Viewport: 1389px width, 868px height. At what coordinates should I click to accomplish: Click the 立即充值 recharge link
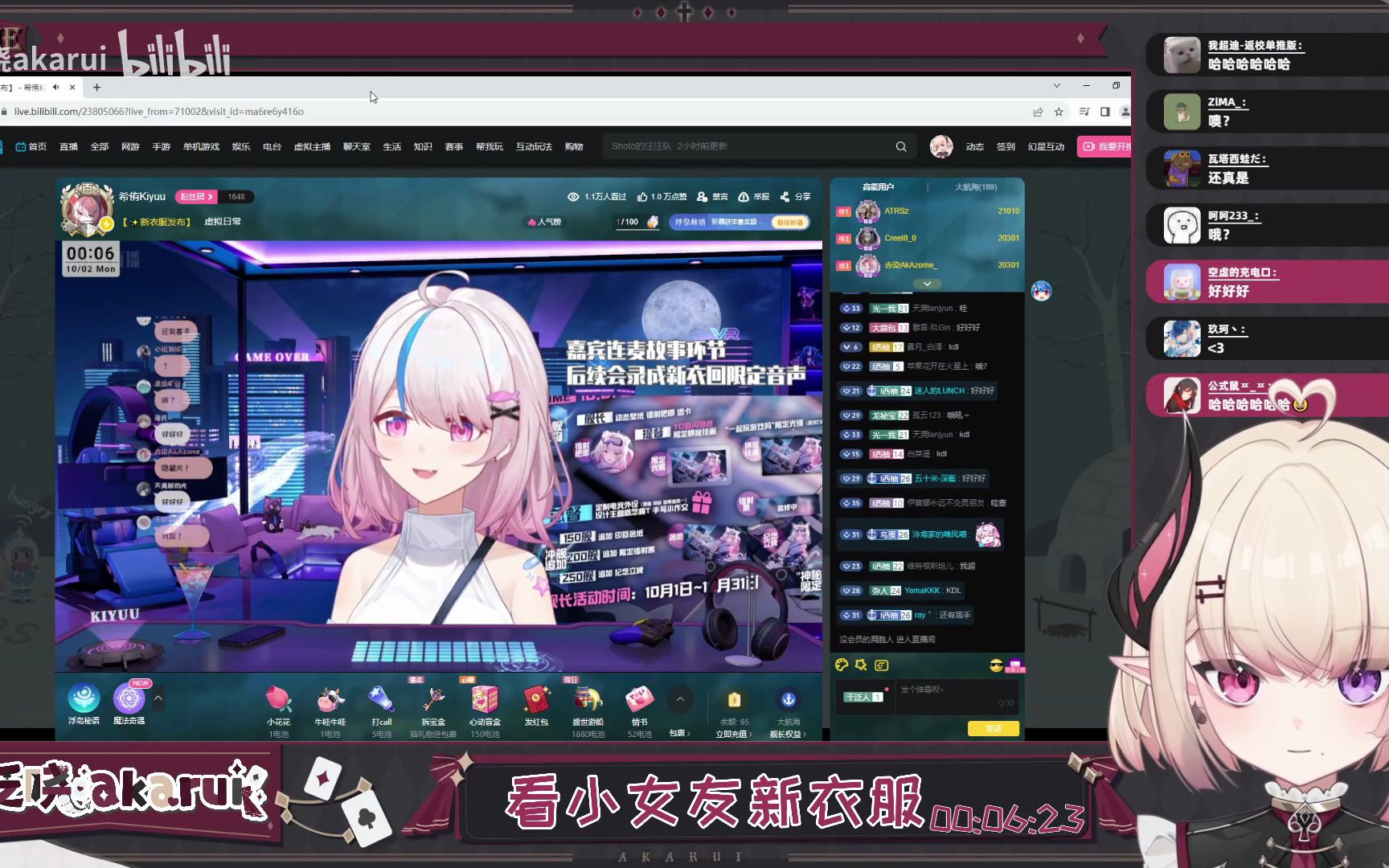tap(733, 734)
